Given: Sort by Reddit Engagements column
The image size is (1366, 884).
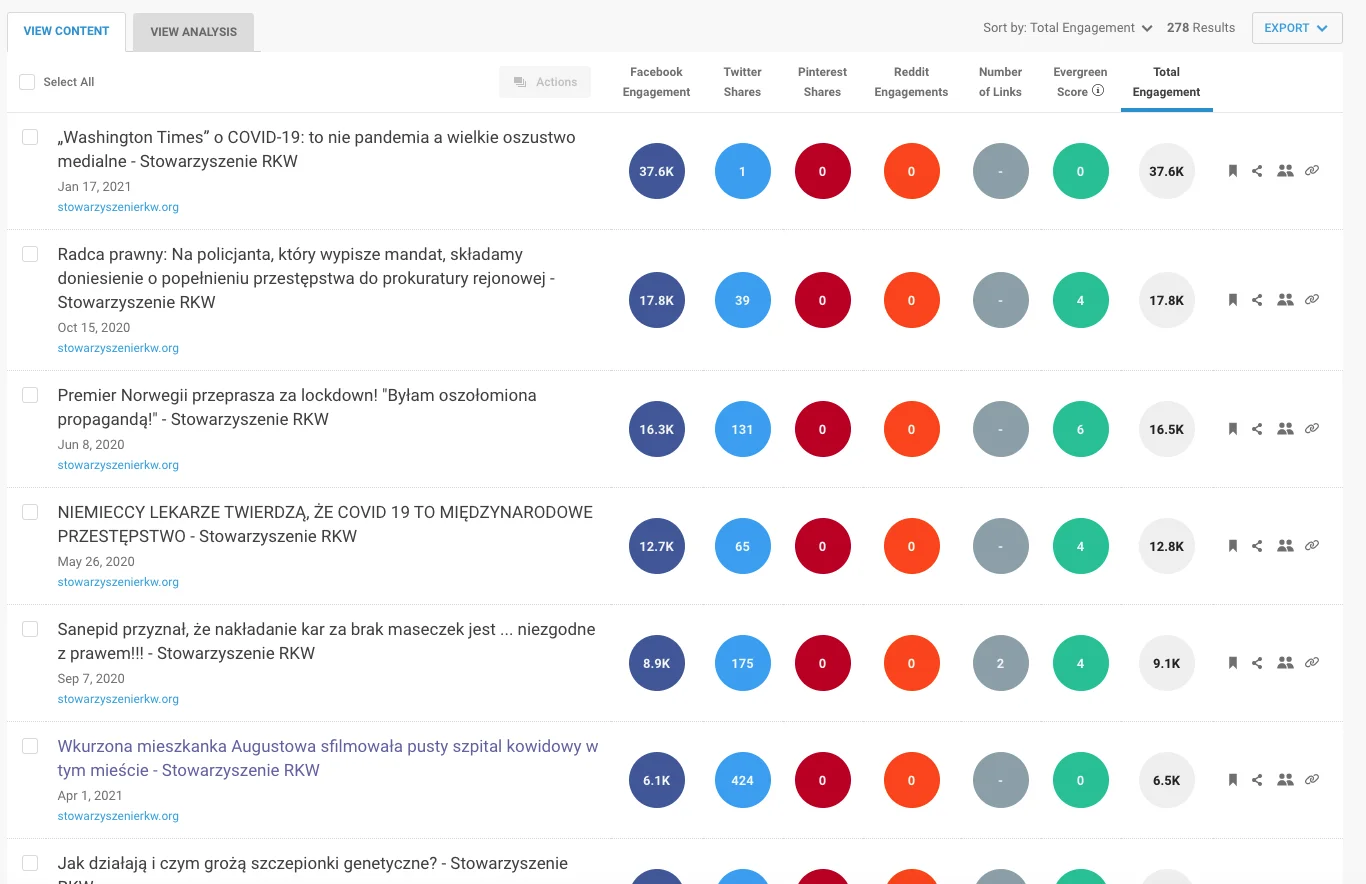Looking at the screenshot, I should [911, 82].
